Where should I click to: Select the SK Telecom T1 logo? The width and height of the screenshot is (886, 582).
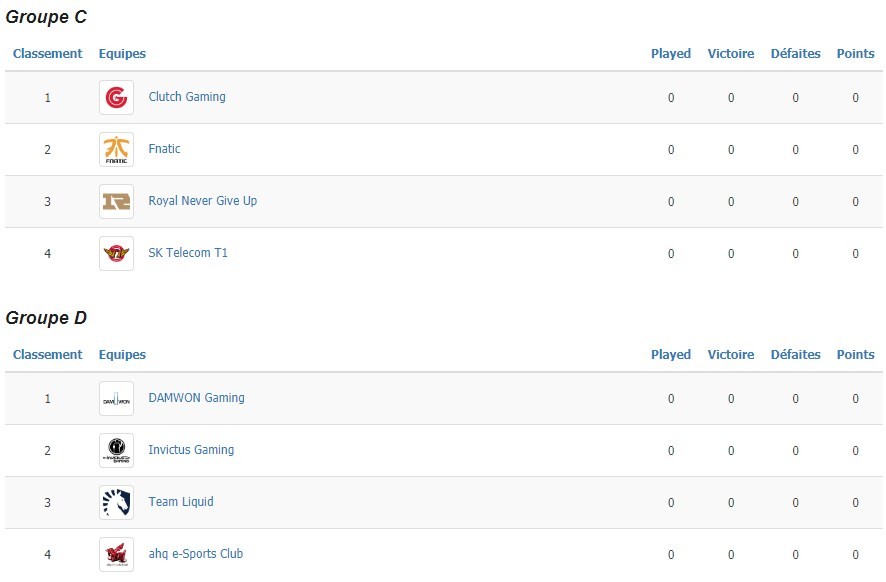click(116, 253)
